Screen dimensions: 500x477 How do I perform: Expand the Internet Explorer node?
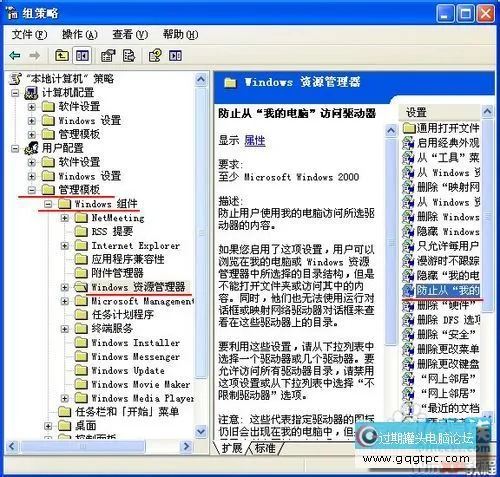pos(65,246)
